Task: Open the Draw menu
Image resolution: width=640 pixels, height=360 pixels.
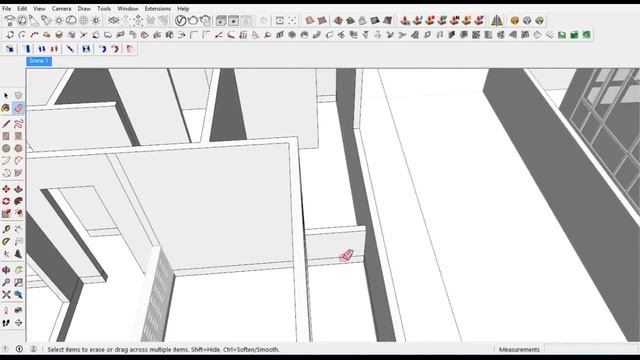Action: click(x=84, y=8)
